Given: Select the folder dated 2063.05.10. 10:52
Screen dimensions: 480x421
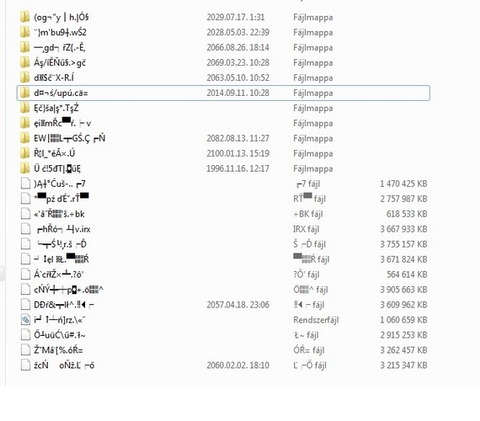Looking at the screenshot, I should pyautogui.click(x=223, y=78).
